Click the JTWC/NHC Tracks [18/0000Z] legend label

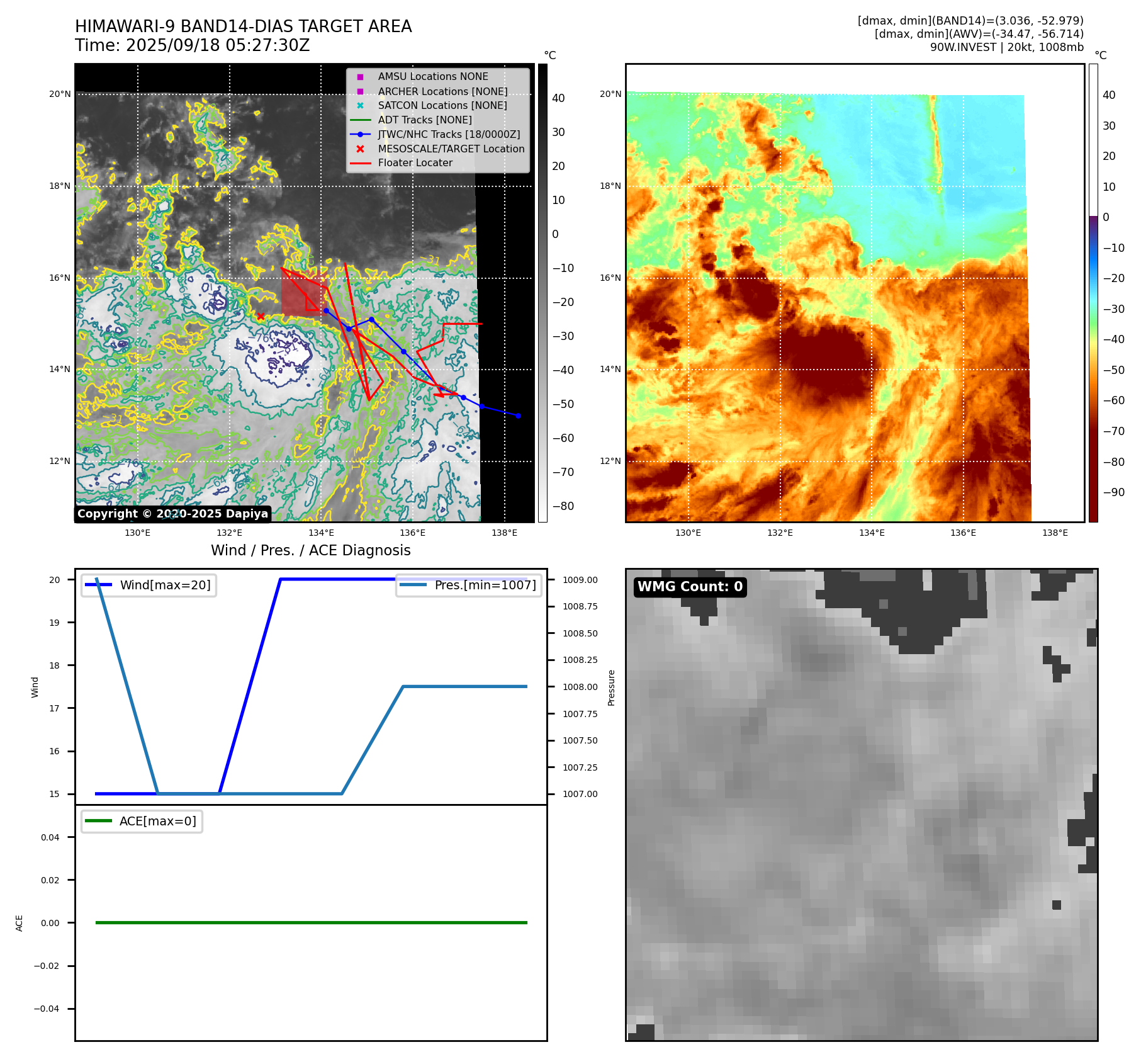tap(449, 134)
